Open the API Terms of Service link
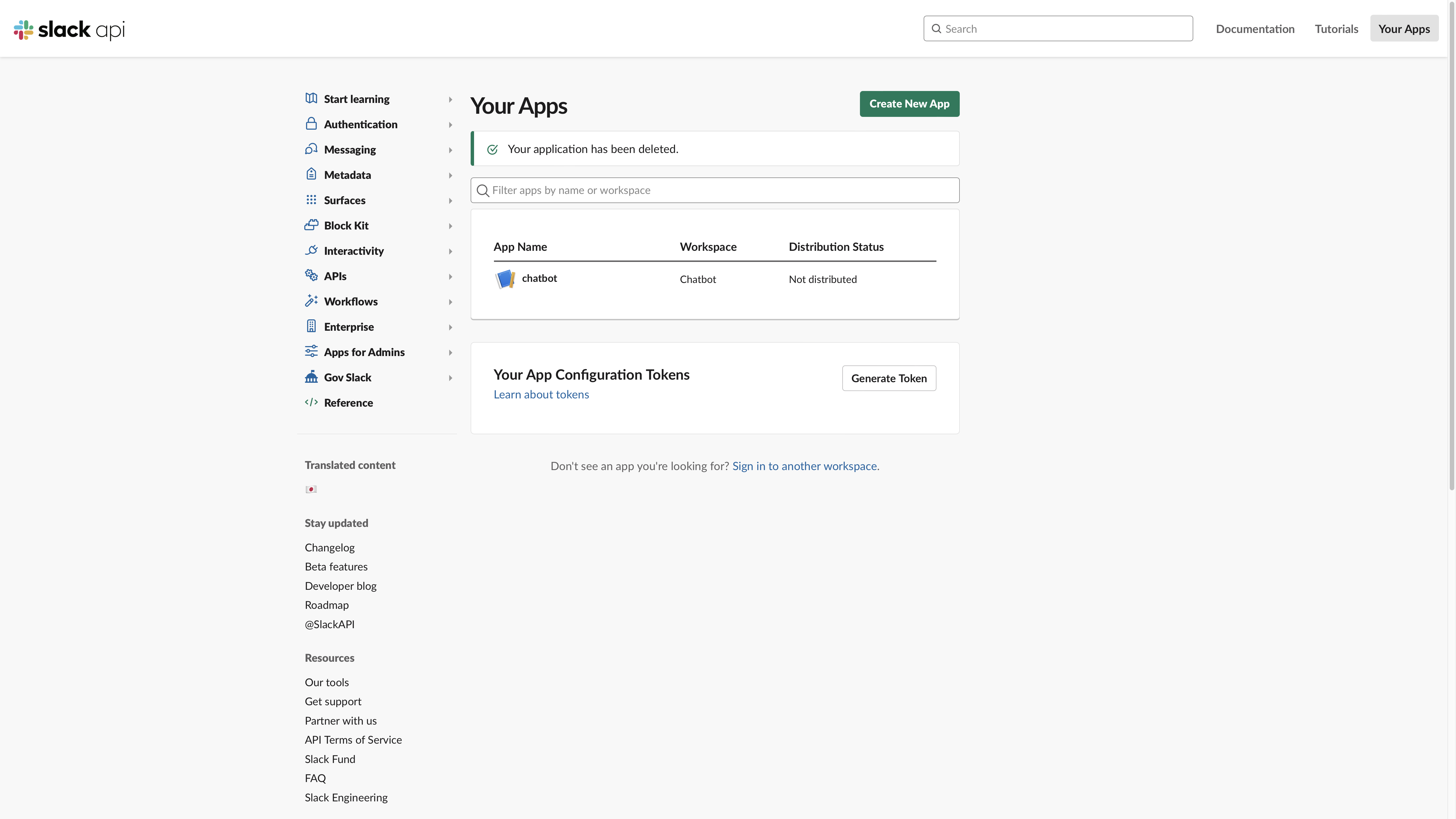 [x=353, y=741]
